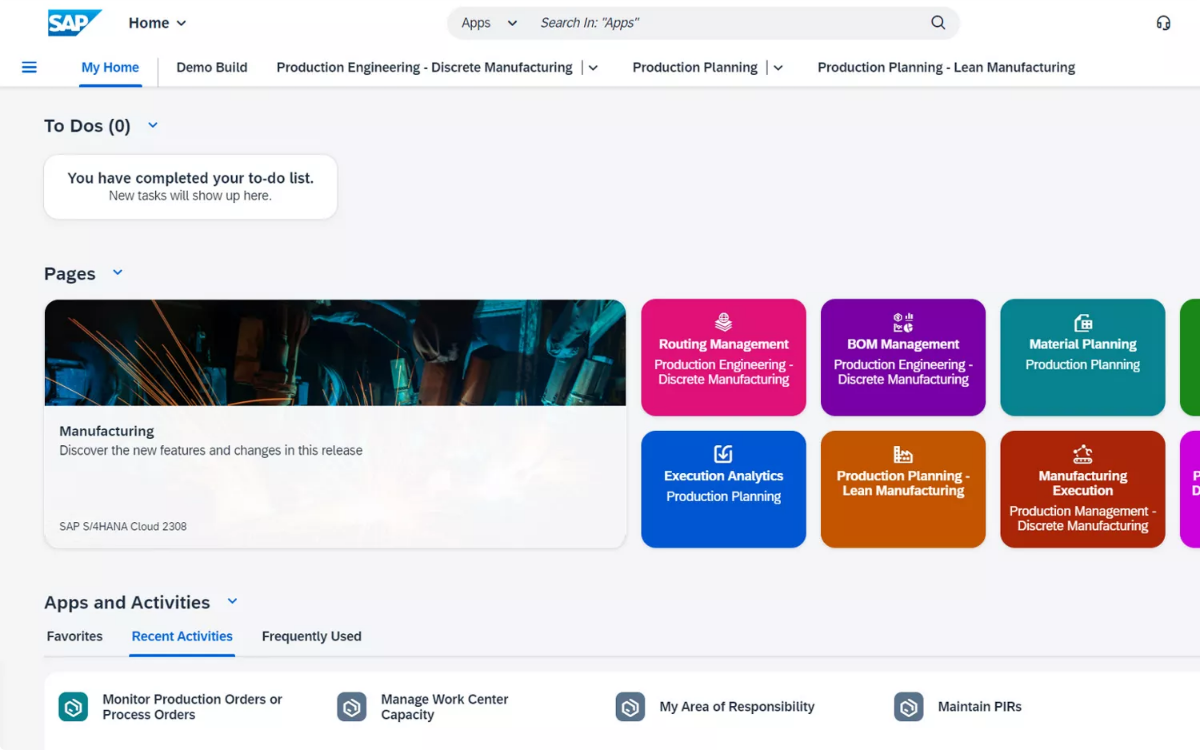The image size is (1200, 750).
Task: Open the Apps search category dropdown
Action: [489, 23]
